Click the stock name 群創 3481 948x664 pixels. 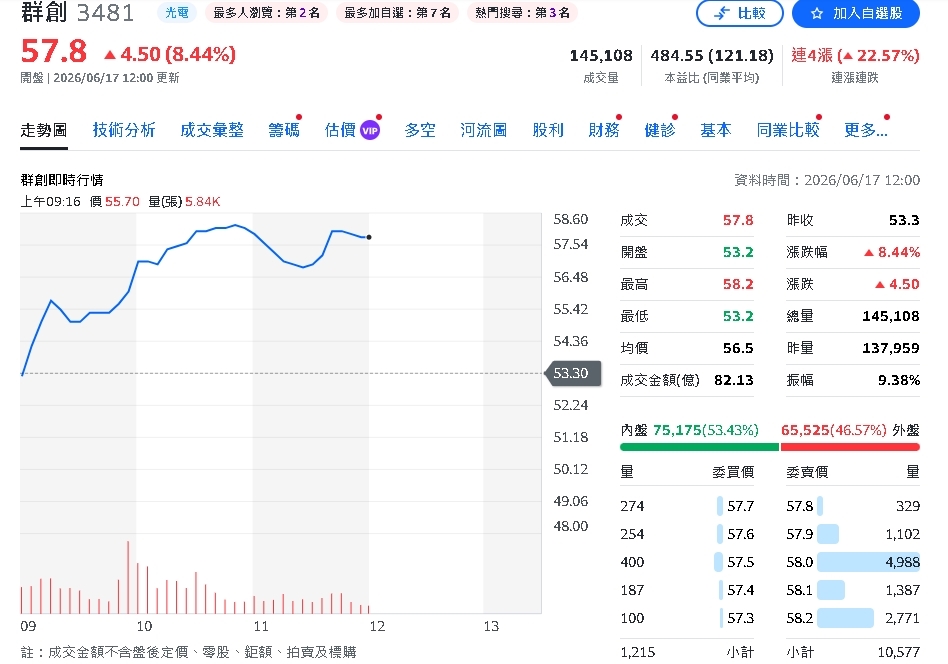tap(77, 12)
